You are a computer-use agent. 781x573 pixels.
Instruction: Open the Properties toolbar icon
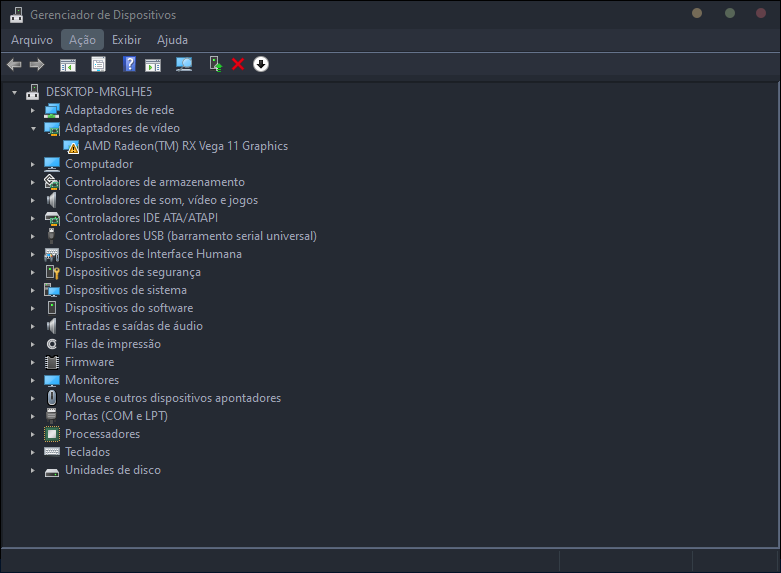99,64
